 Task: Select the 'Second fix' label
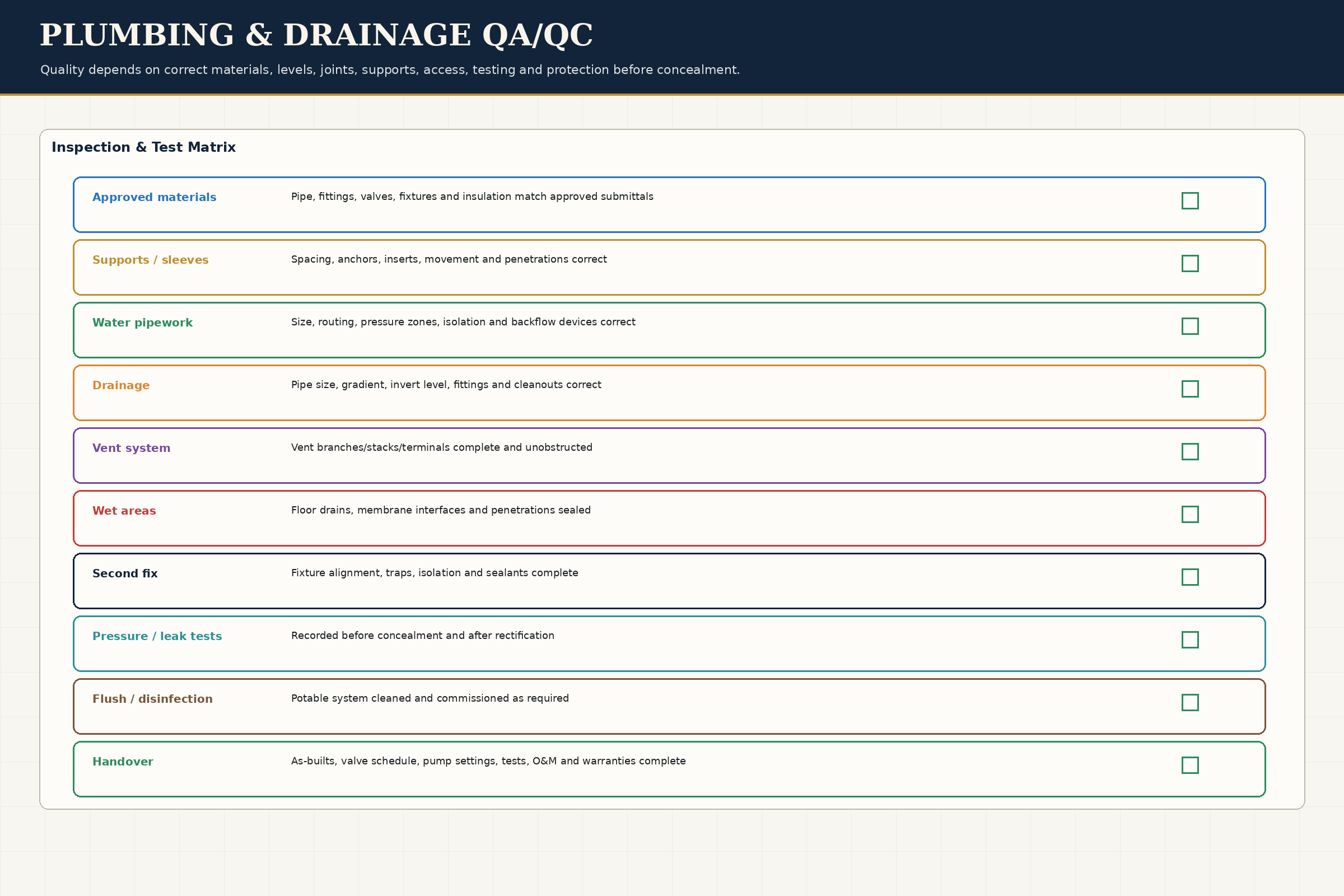[x=125, y=573]
